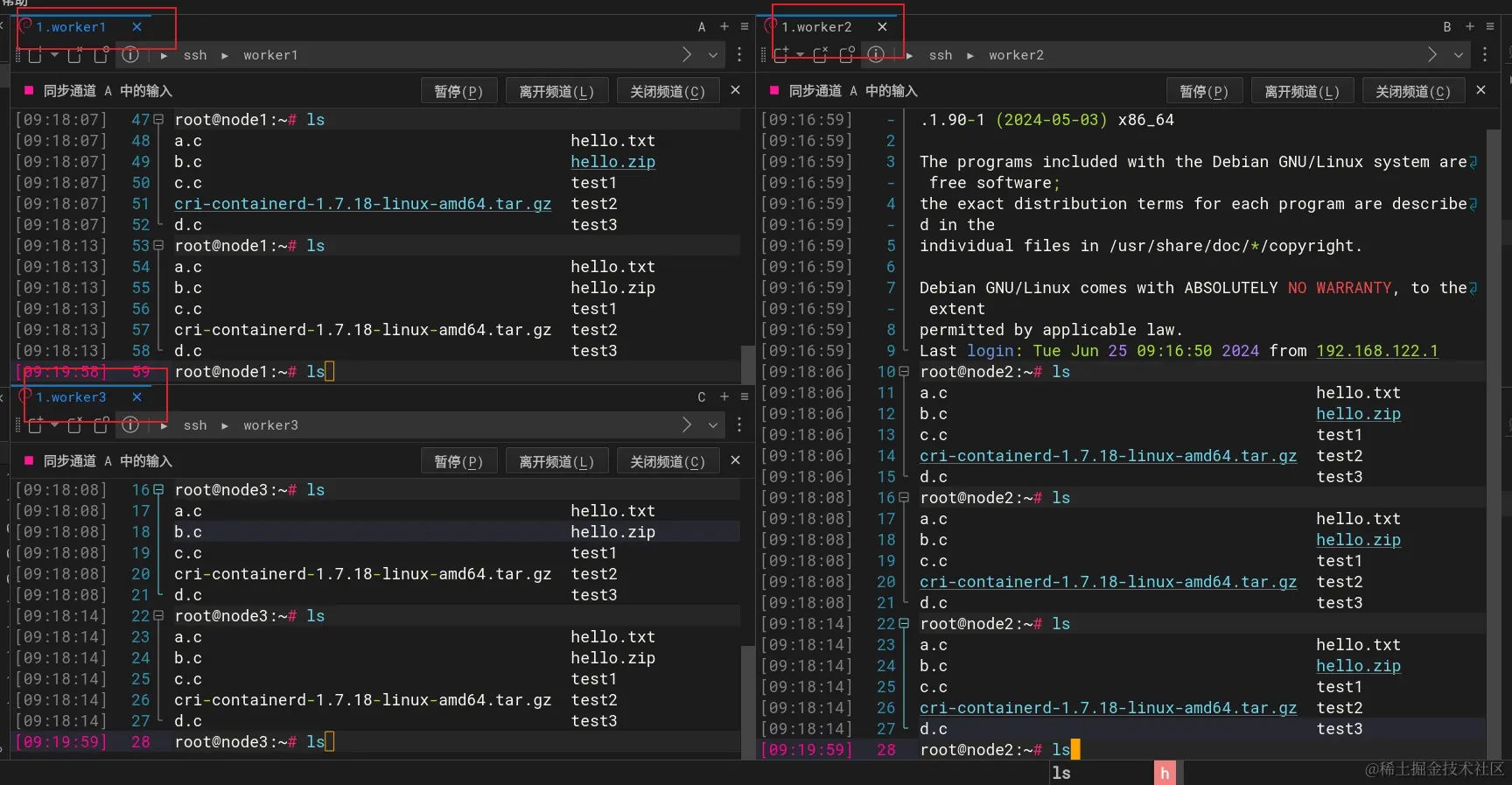Expand the new session dropdown arrow in worker1 toolbar
Image resolution: width=1512 pixels, height=785 pixels.
pyautogui.click(x=54, y=55)
